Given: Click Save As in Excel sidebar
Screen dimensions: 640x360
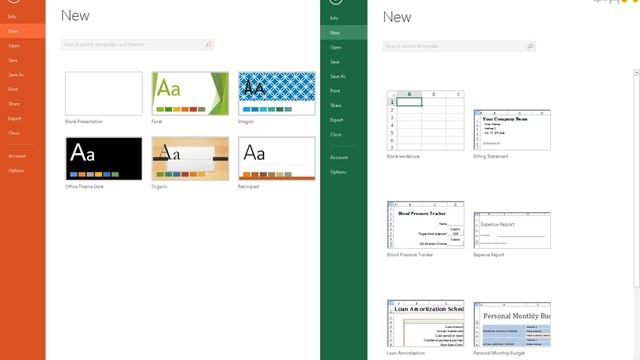Looking at the screenshot, I should coord(338,76).
